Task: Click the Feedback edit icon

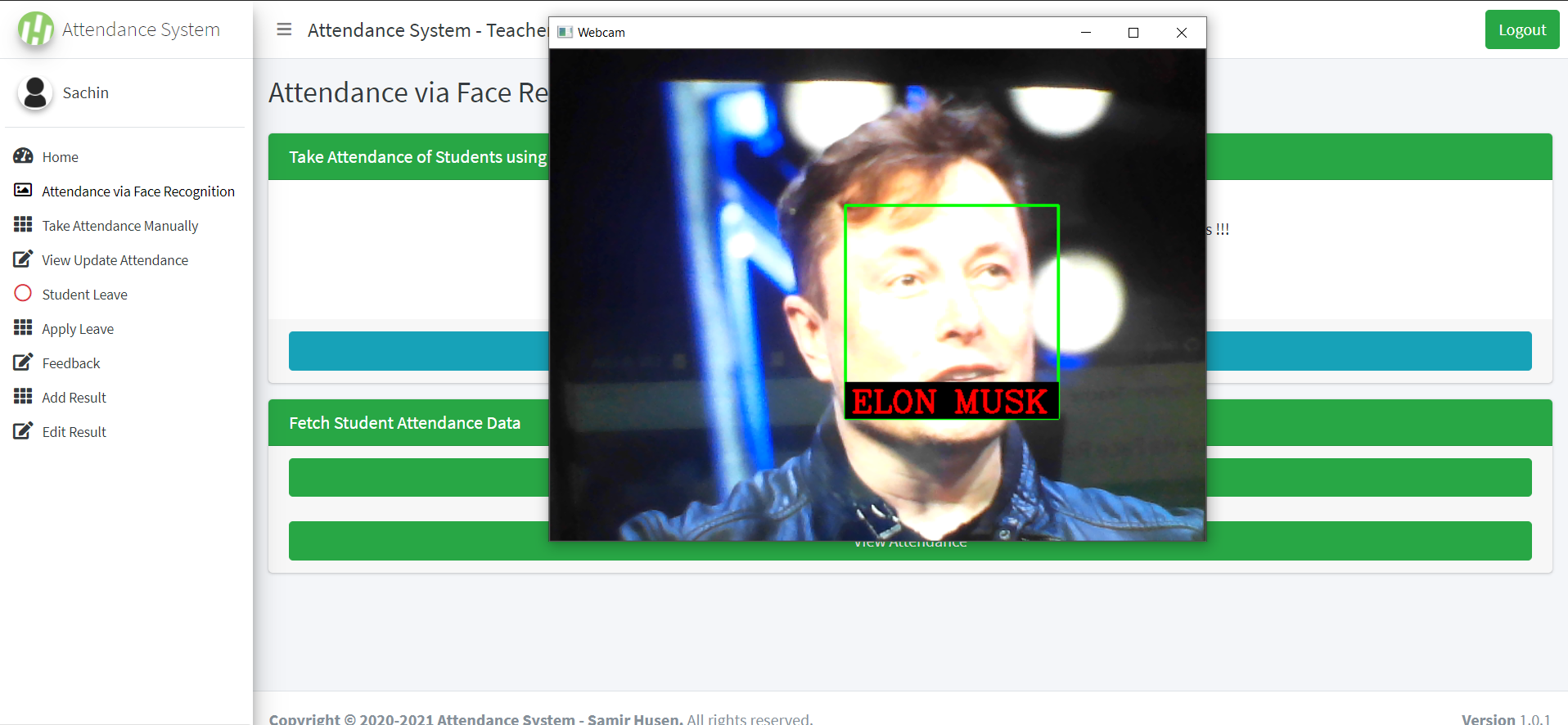Action: (x=23, y=362)
